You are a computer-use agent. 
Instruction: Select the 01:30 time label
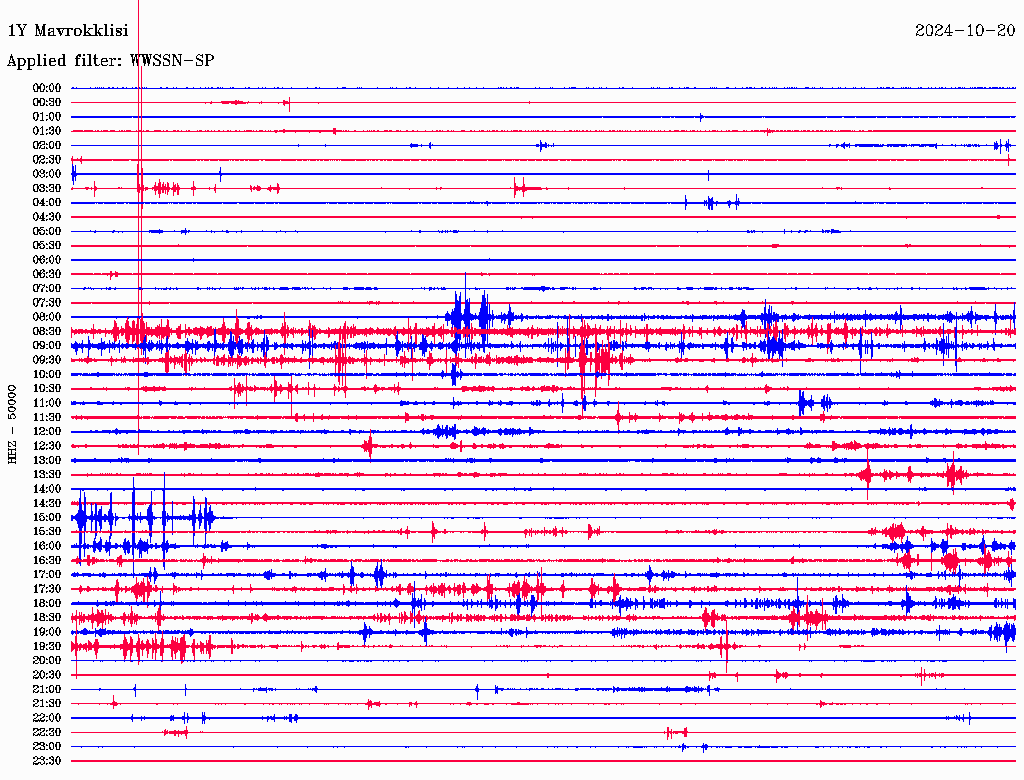[x=47, y=131]
